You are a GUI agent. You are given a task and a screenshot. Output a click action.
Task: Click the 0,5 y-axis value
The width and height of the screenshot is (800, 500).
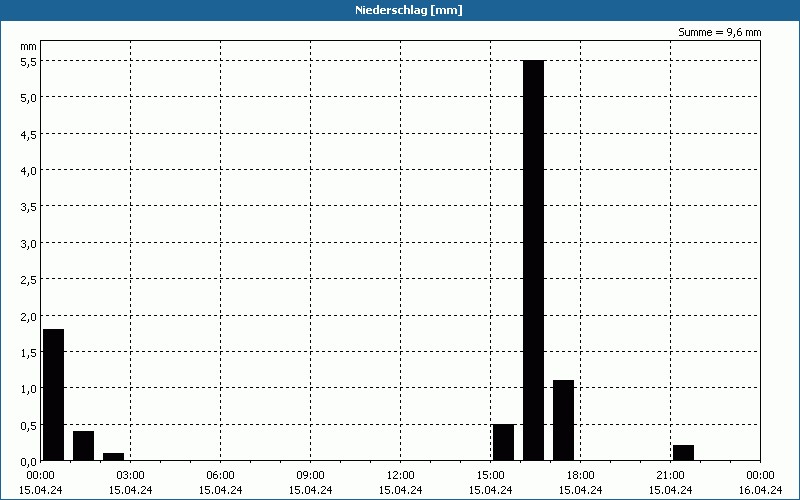pos(29,426)
